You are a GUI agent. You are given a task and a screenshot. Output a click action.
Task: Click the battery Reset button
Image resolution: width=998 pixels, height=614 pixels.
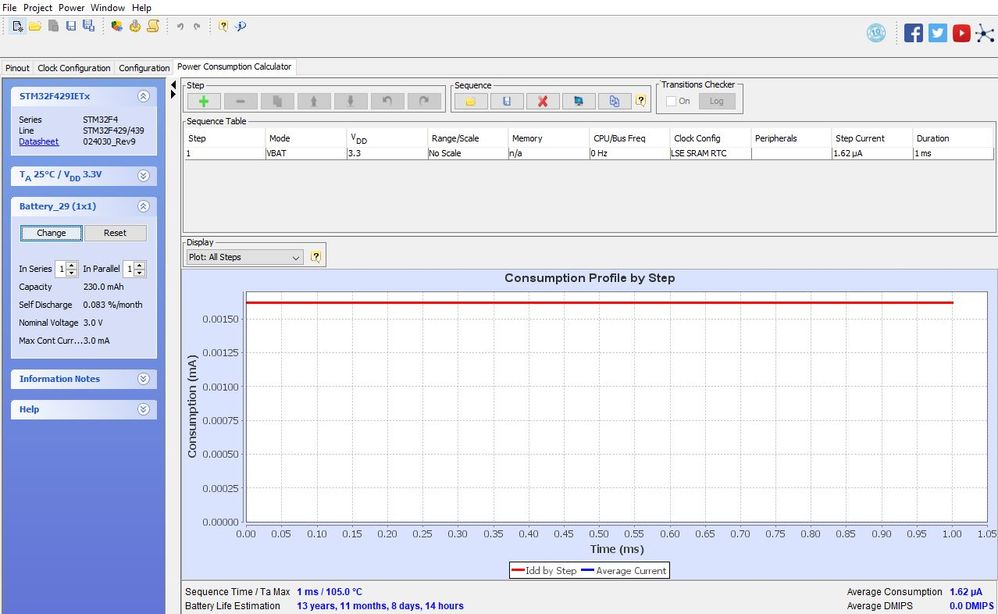tap(115, 233)
